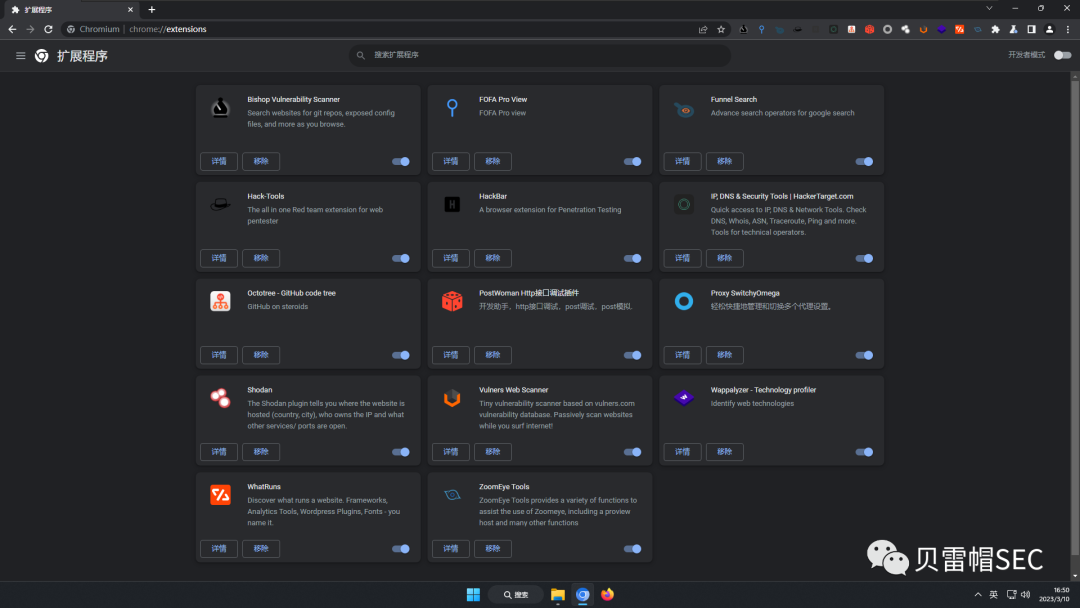Click the share page icon in address bar
Viewport: 1080px width, 608px height.
click(x=703, y=30)
